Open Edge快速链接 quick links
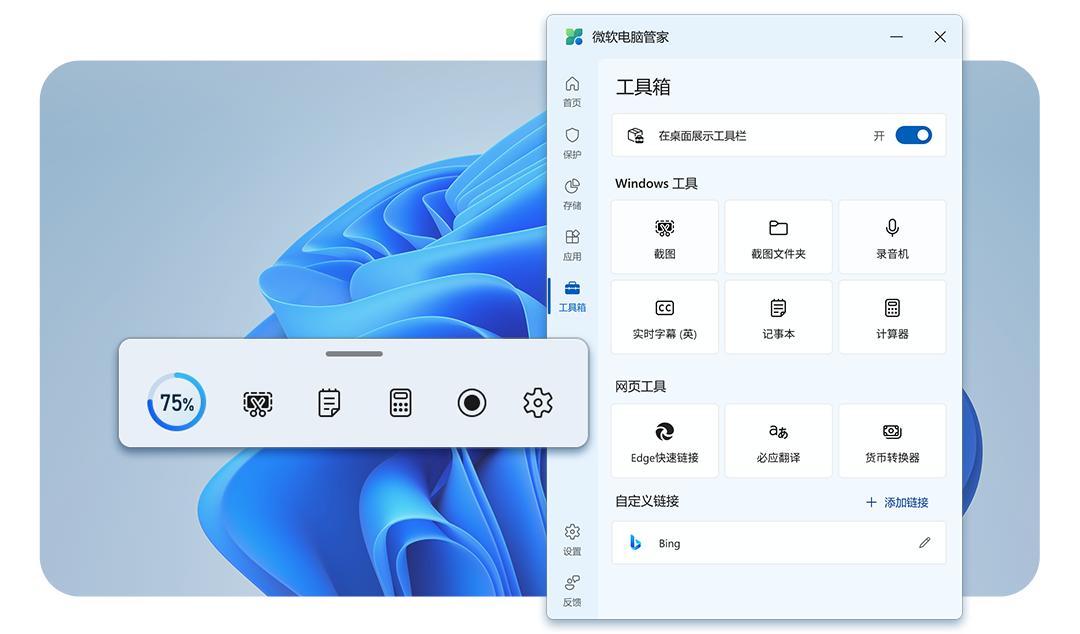 (664, 440)
